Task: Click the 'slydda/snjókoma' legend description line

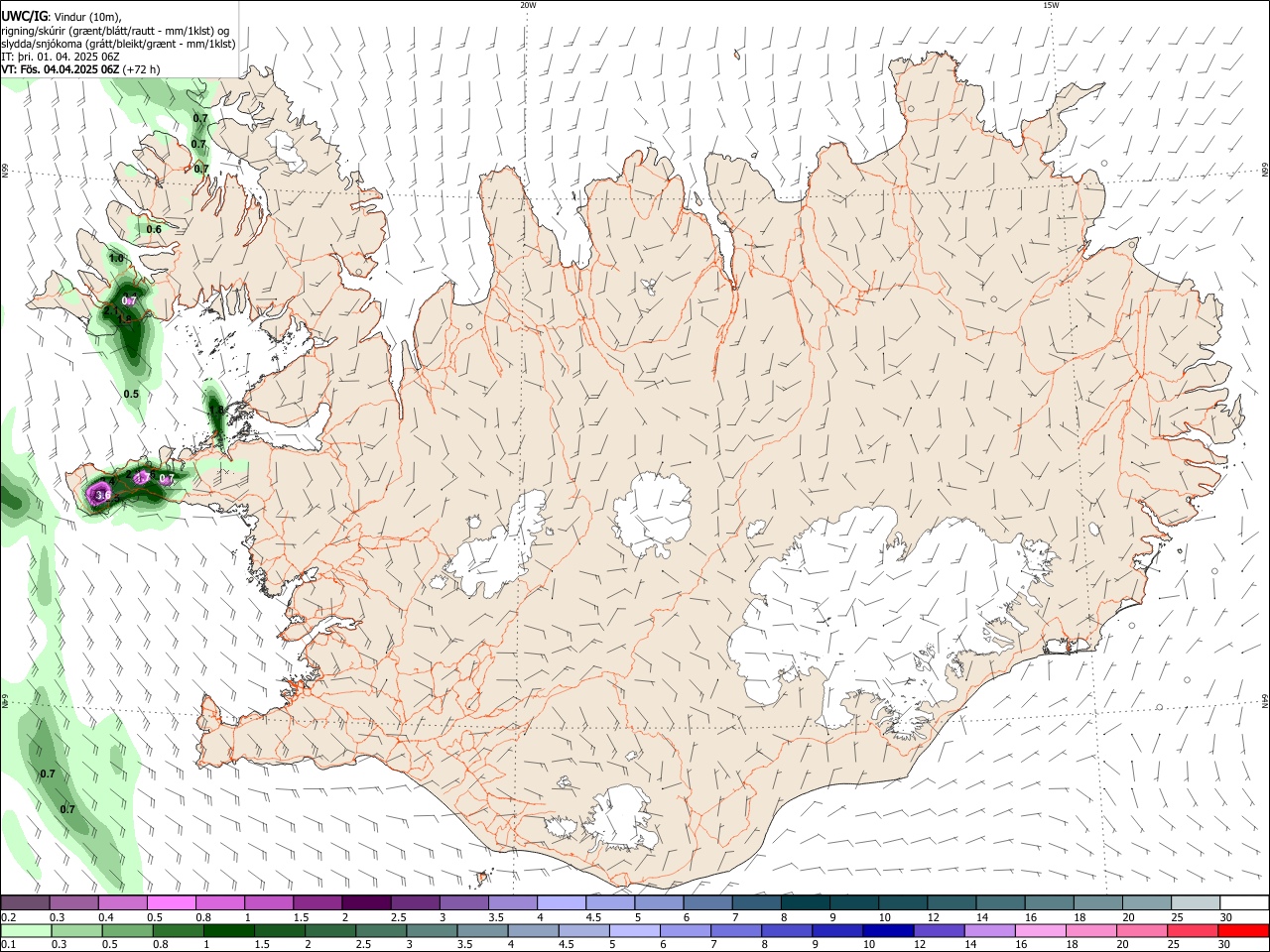Action: point(118,44)
